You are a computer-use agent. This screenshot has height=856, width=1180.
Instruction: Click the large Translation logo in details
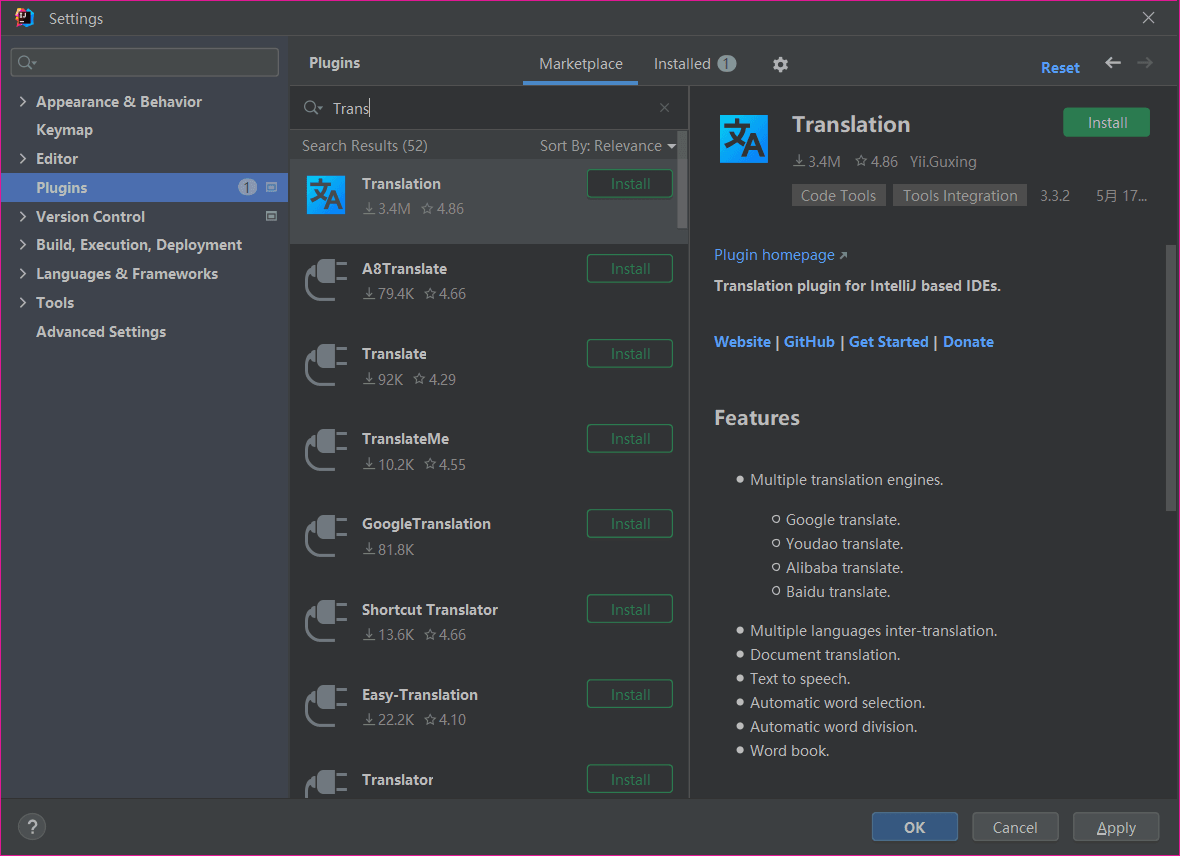click(744, 139)
